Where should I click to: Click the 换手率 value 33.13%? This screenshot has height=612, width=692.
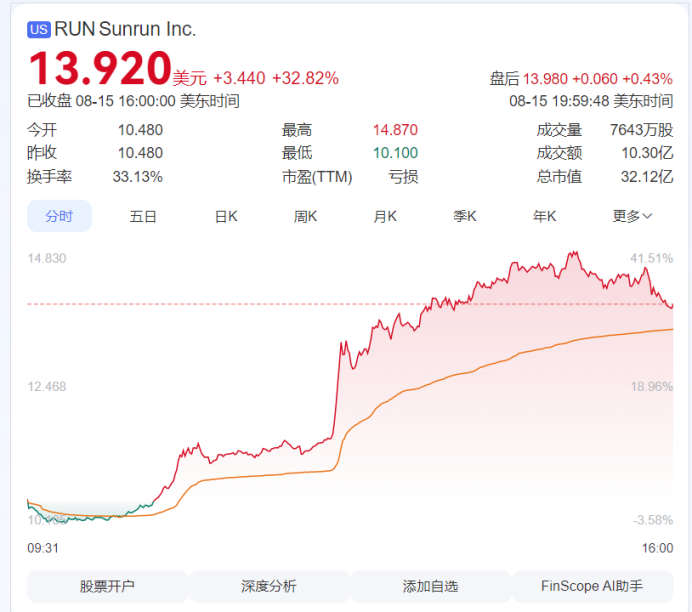[138, 177]
